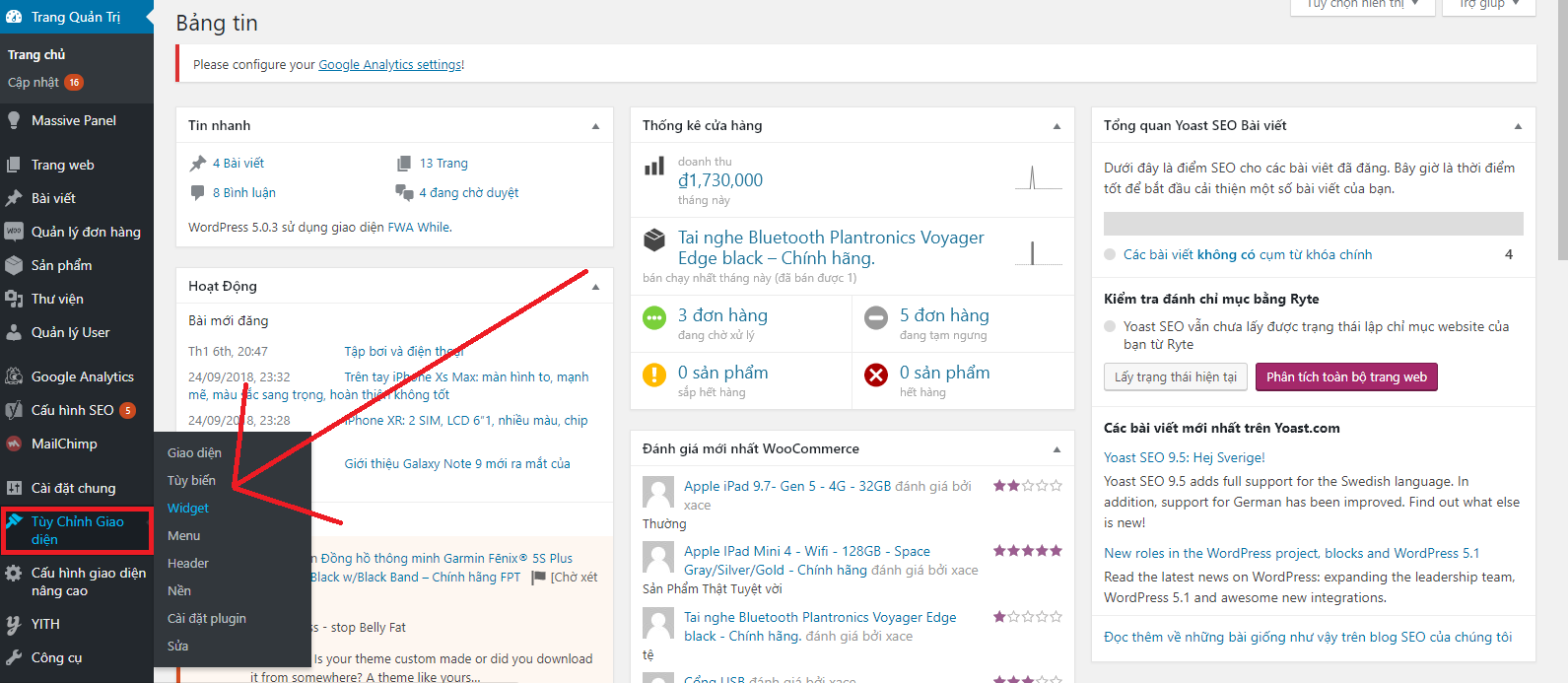Click the Massive Panel lightbulb icon
The image size is (1568, 683).
tap(14, 120)
